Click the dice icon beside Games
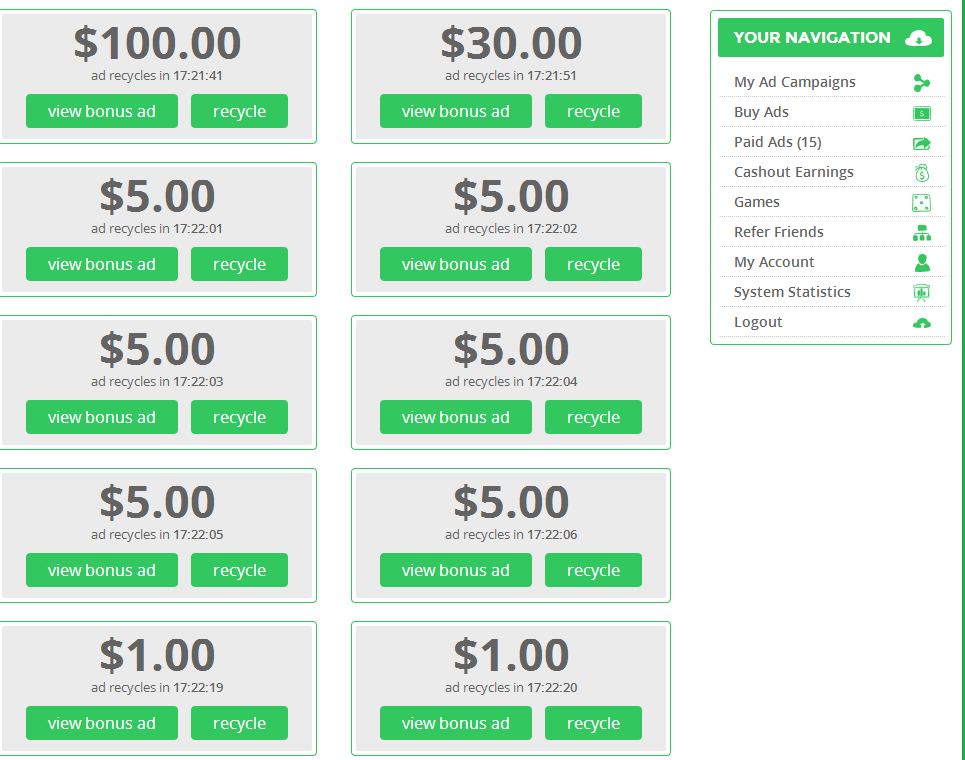 point(921,203)
